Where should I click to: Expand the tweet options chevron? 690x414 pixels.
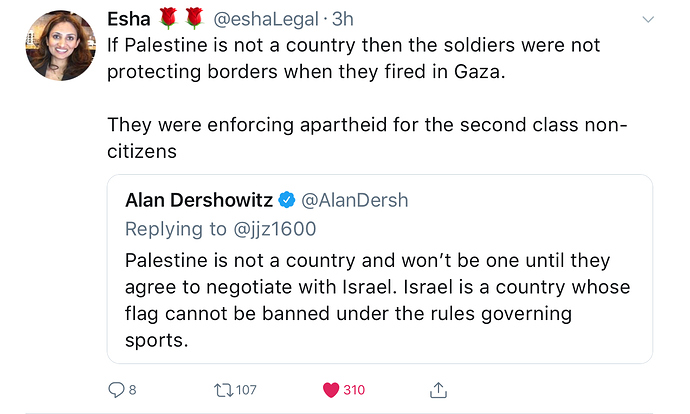(648, 19)
